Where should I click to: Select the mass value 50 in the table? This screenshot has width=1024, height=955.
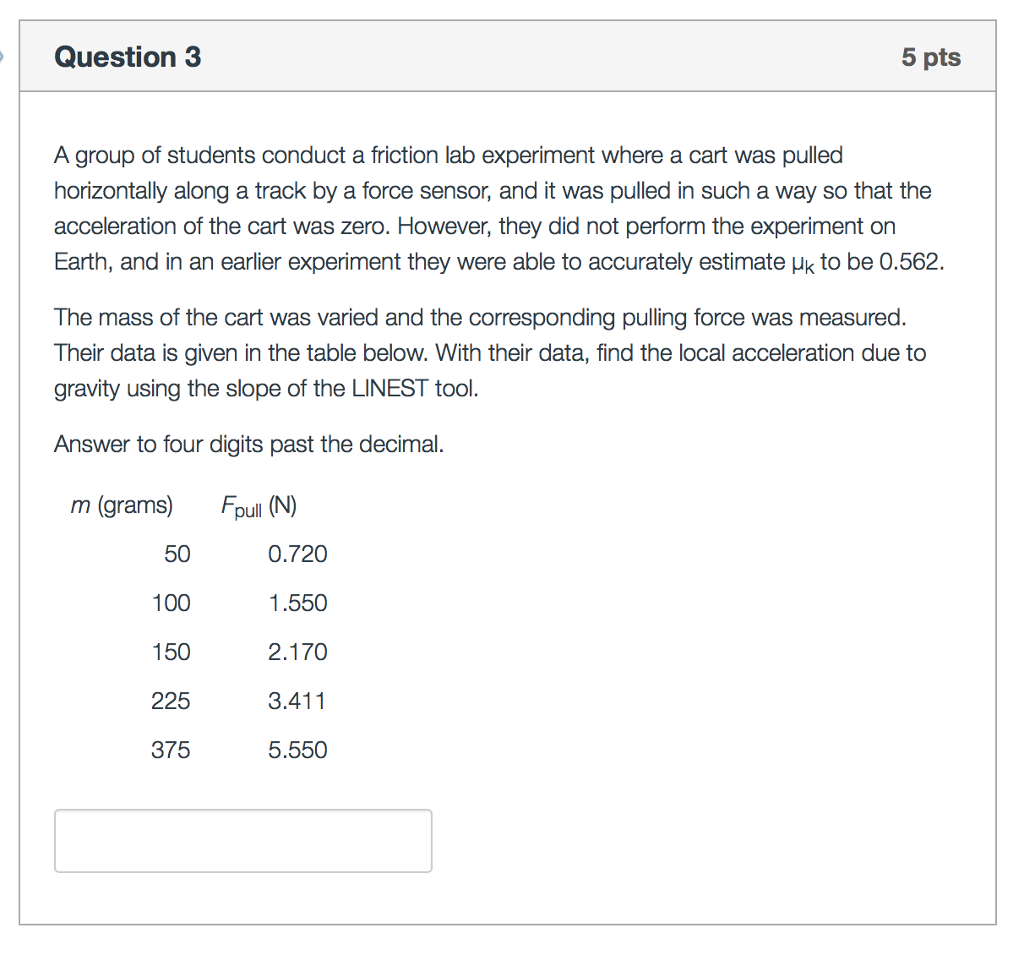pos(176,554)
